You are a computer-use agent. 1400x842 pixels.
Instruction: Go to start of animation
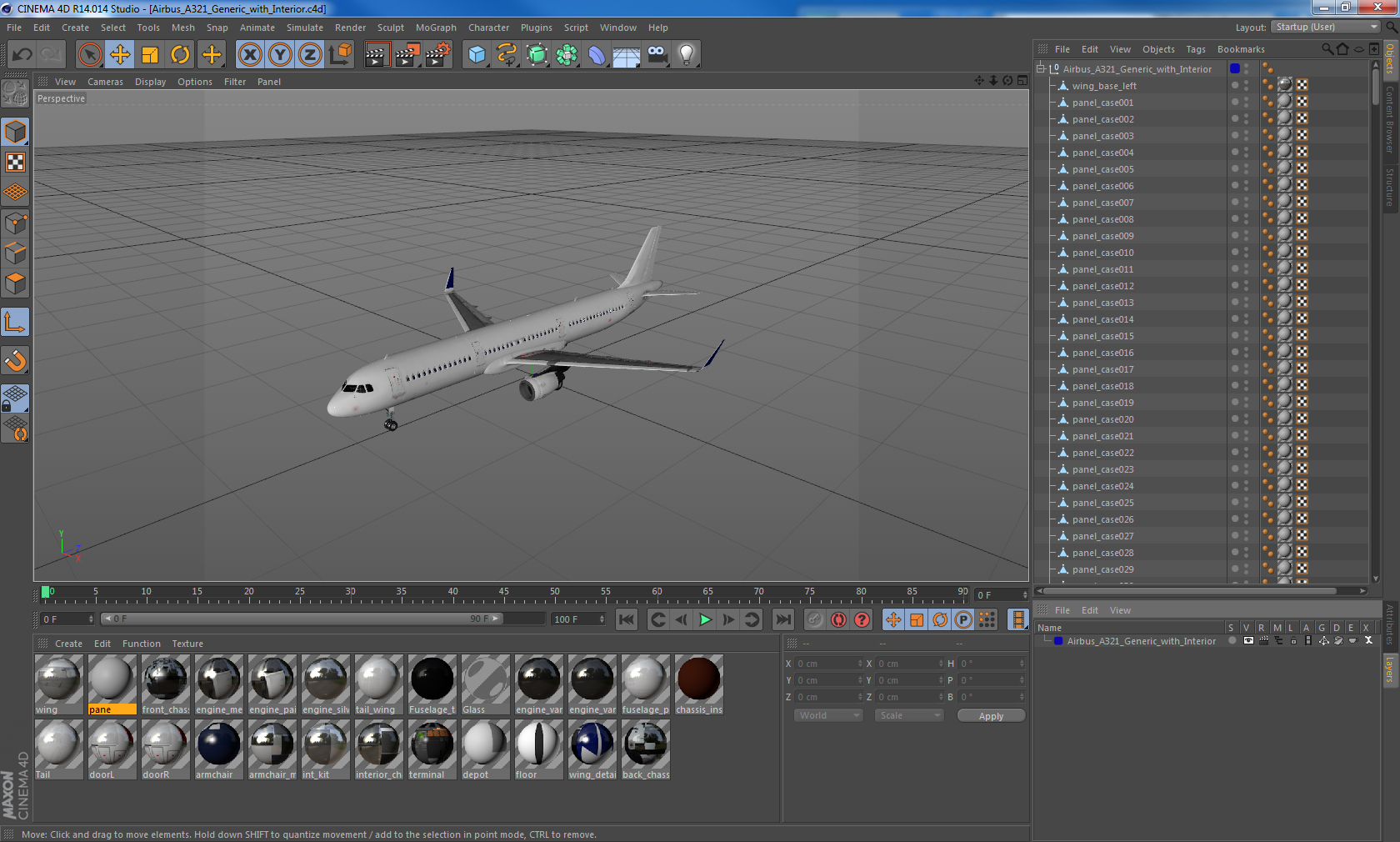627,619
